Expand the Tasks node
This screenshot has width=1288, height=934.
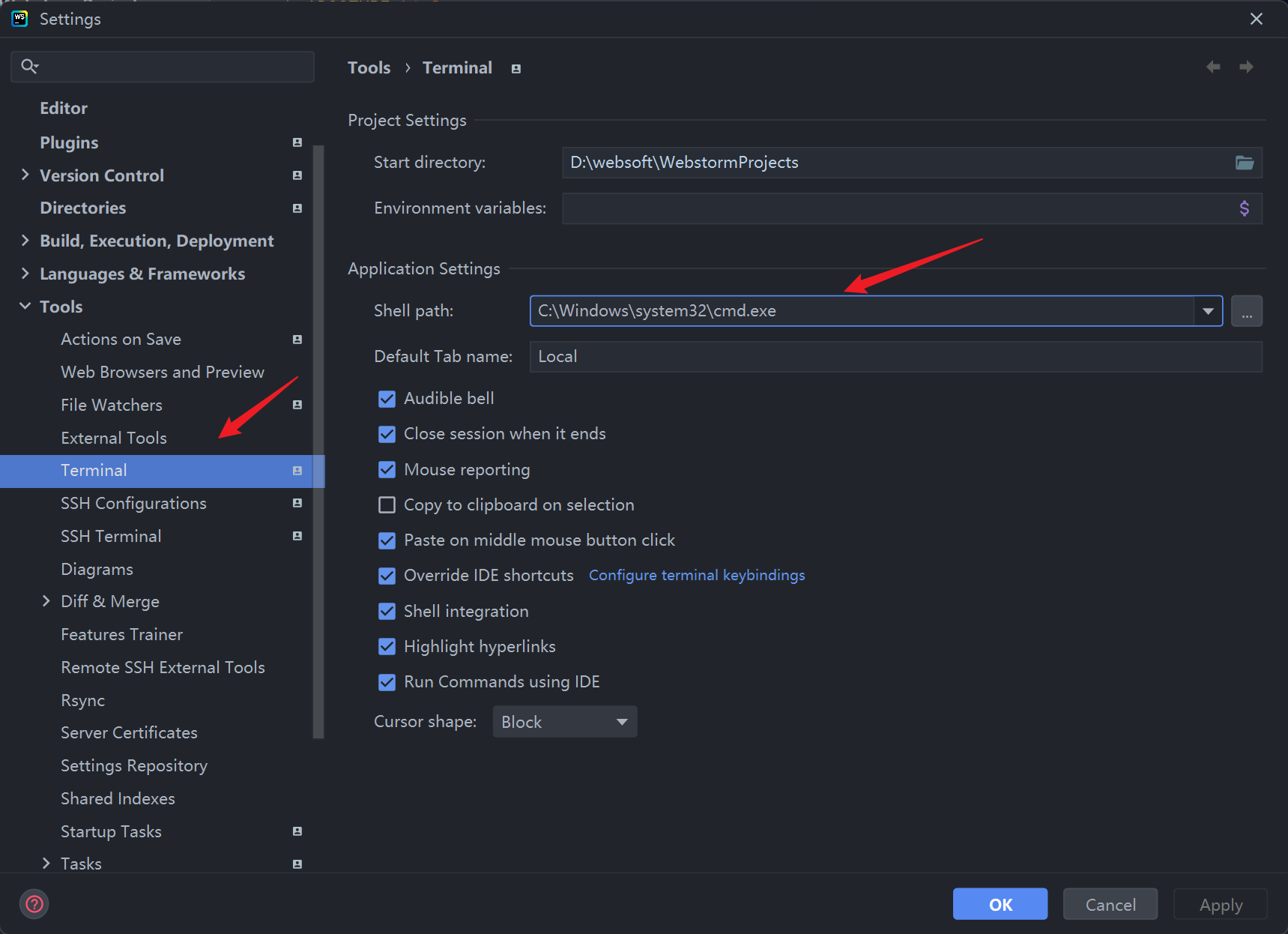click(x=46, y=864)
